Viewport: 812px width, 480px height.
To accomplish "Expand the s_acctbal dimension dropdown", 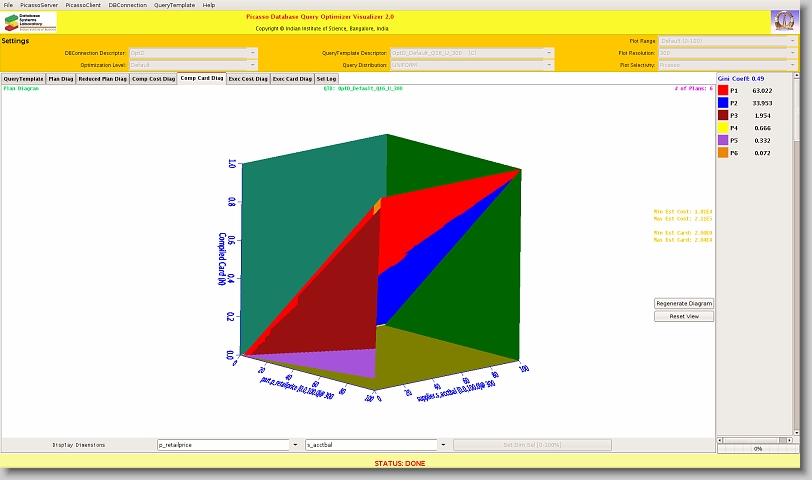I will pos(443,445).
